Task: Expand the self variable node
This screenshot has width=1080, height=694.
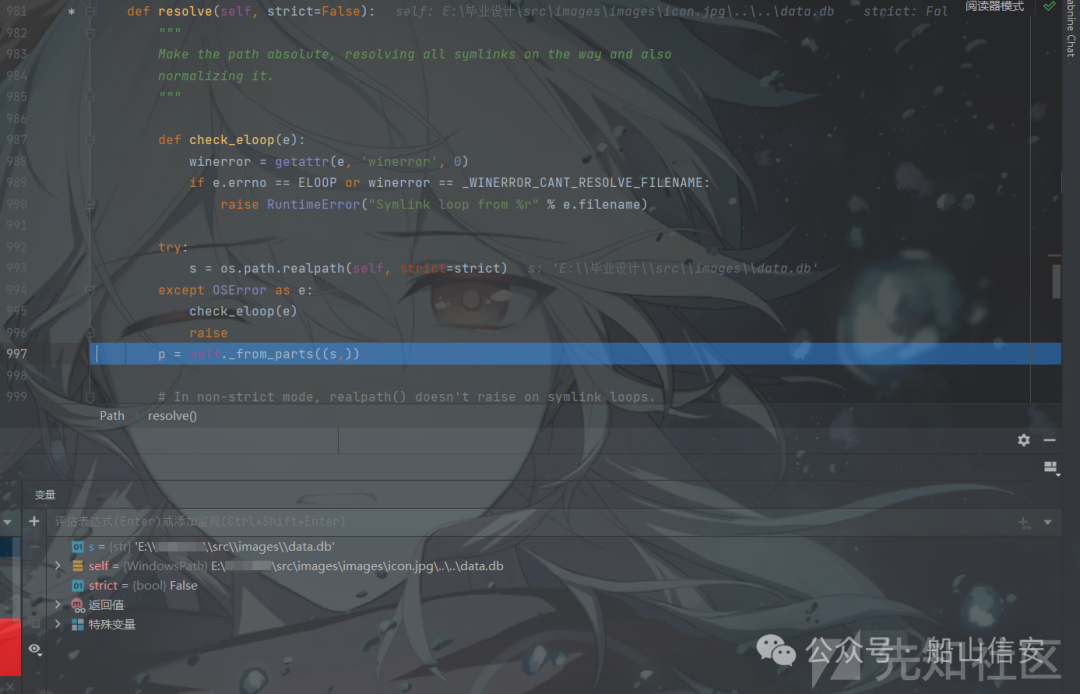Action: pyautogui.click(x=58, y=566)
